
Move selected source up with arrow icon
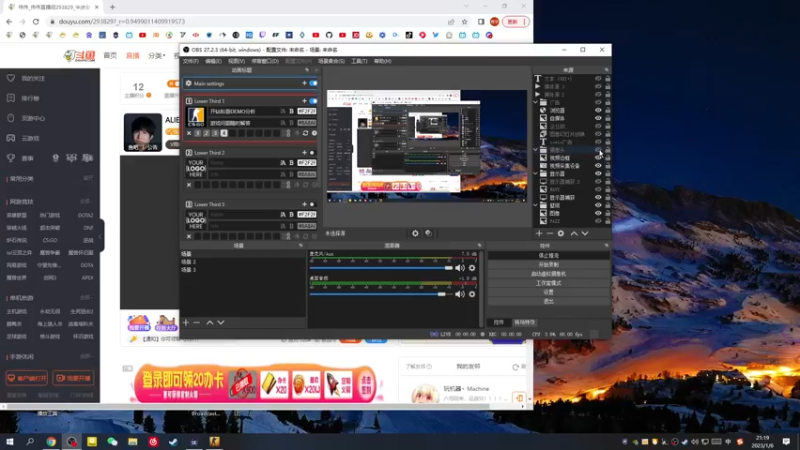pos(573,233)
